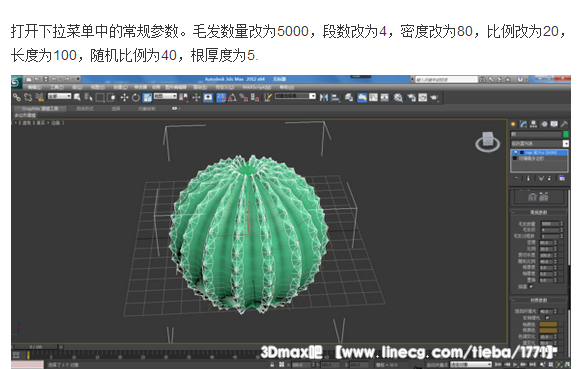
Task: Click the Tip Color swatch
Action: [548, 324]
